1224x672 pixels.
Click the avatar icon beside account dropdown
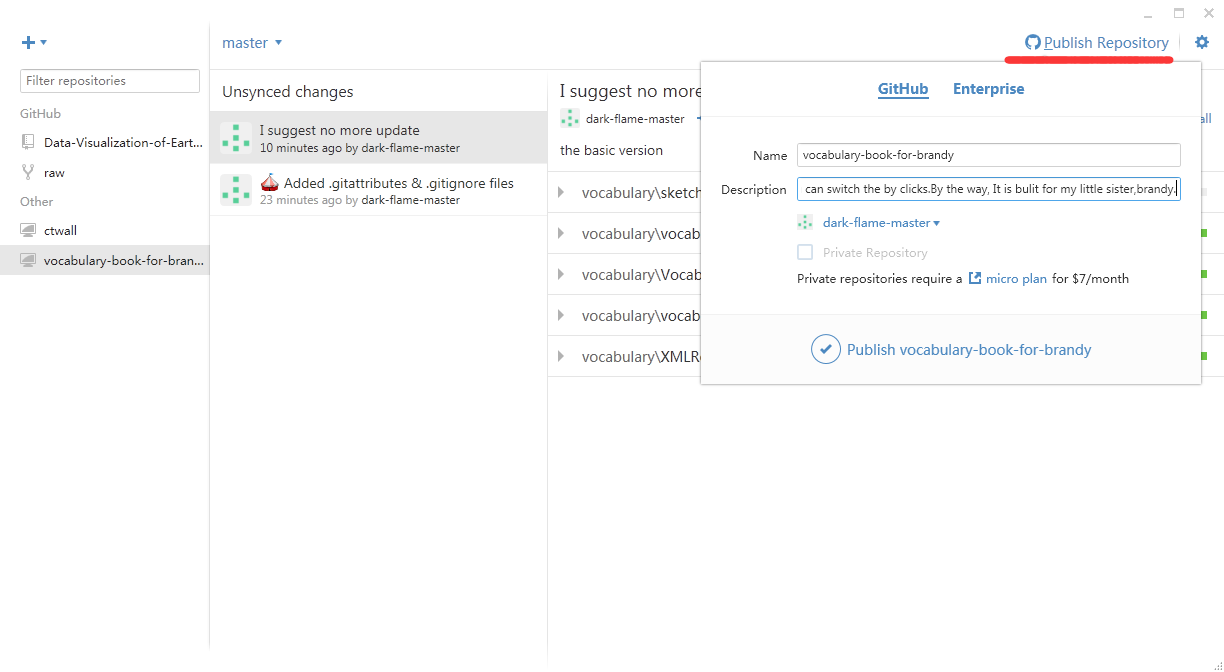(805, 223)
